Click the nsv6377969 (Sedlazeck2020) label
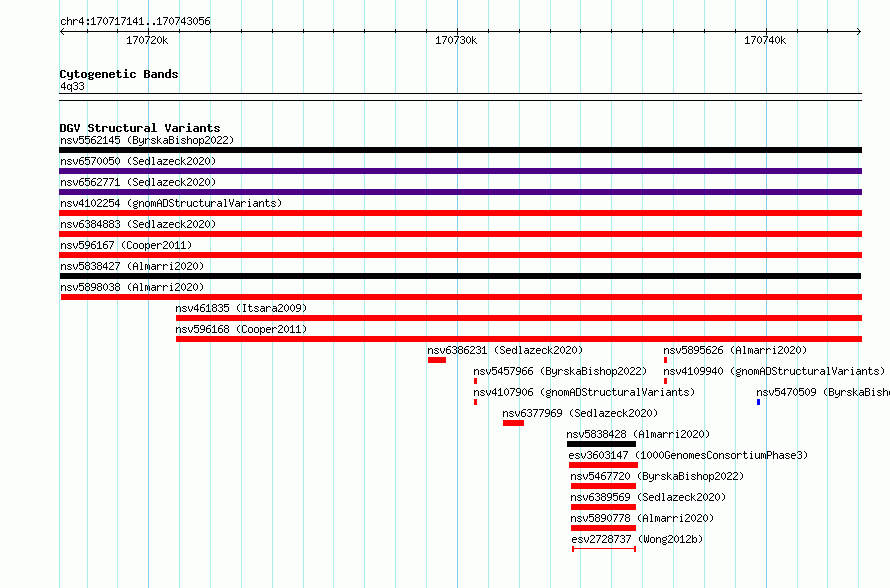Viewport: 890px width, 588px height. [x=580, y=413]
